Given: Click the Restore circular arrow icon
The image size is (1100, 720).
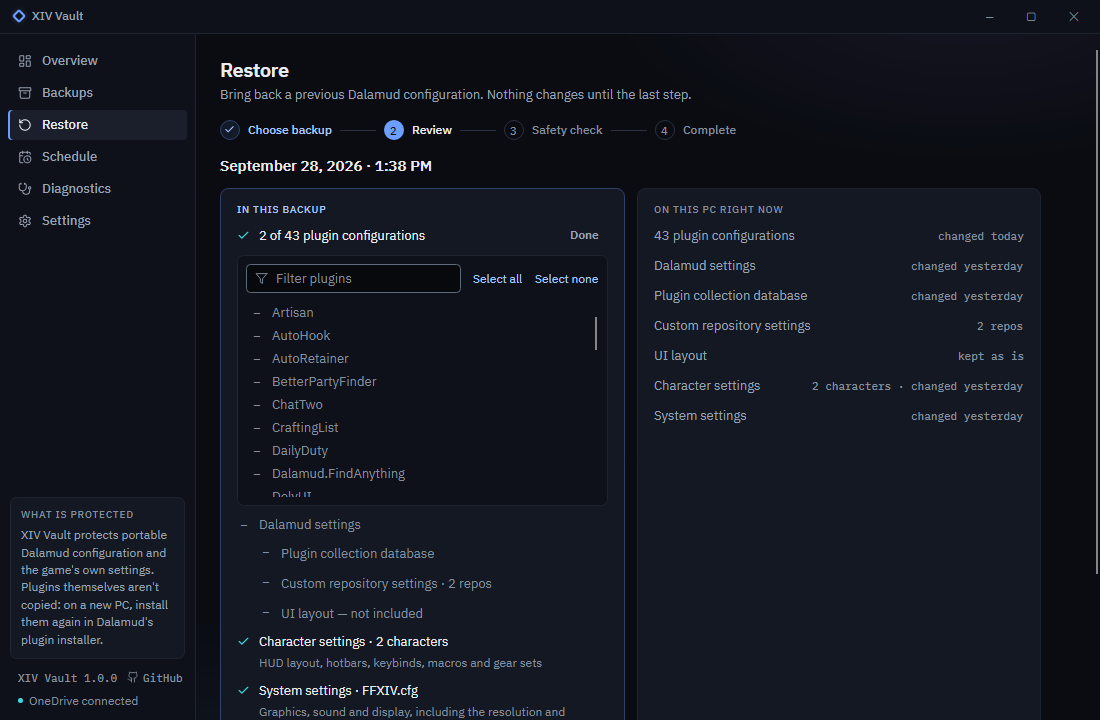Looking at the screenshot, I should click(x=25, y=125).
